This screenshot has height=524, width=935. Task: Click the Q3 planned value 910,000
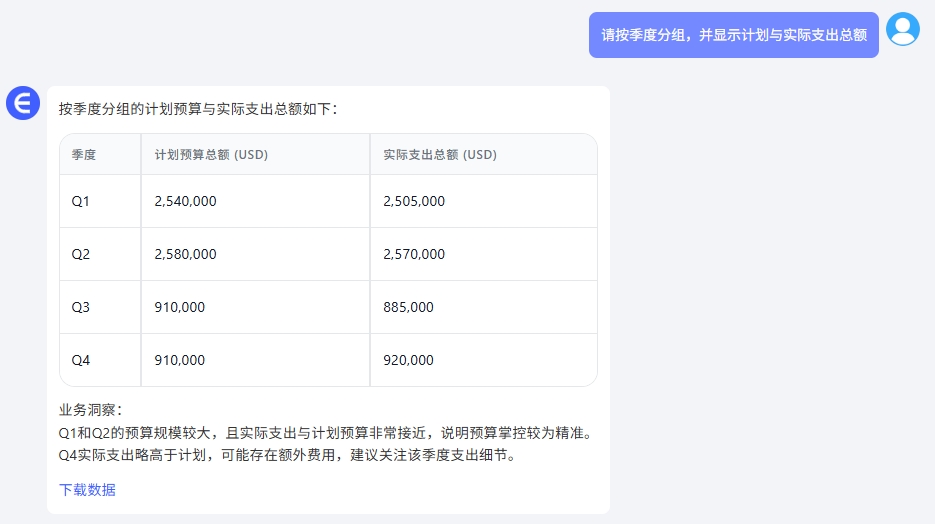(179, 308)
